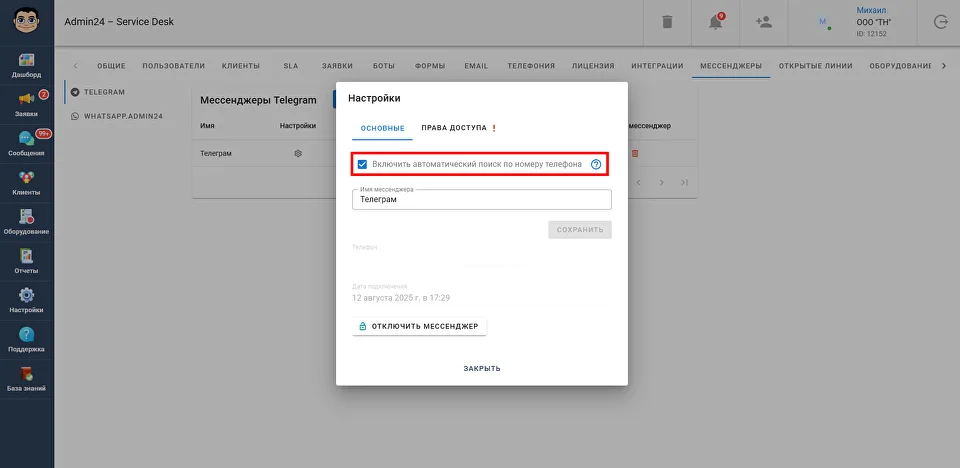Open the Заявки settings tab
The width and height of the screenshot is (960, 468).
(x=337, y=66)
